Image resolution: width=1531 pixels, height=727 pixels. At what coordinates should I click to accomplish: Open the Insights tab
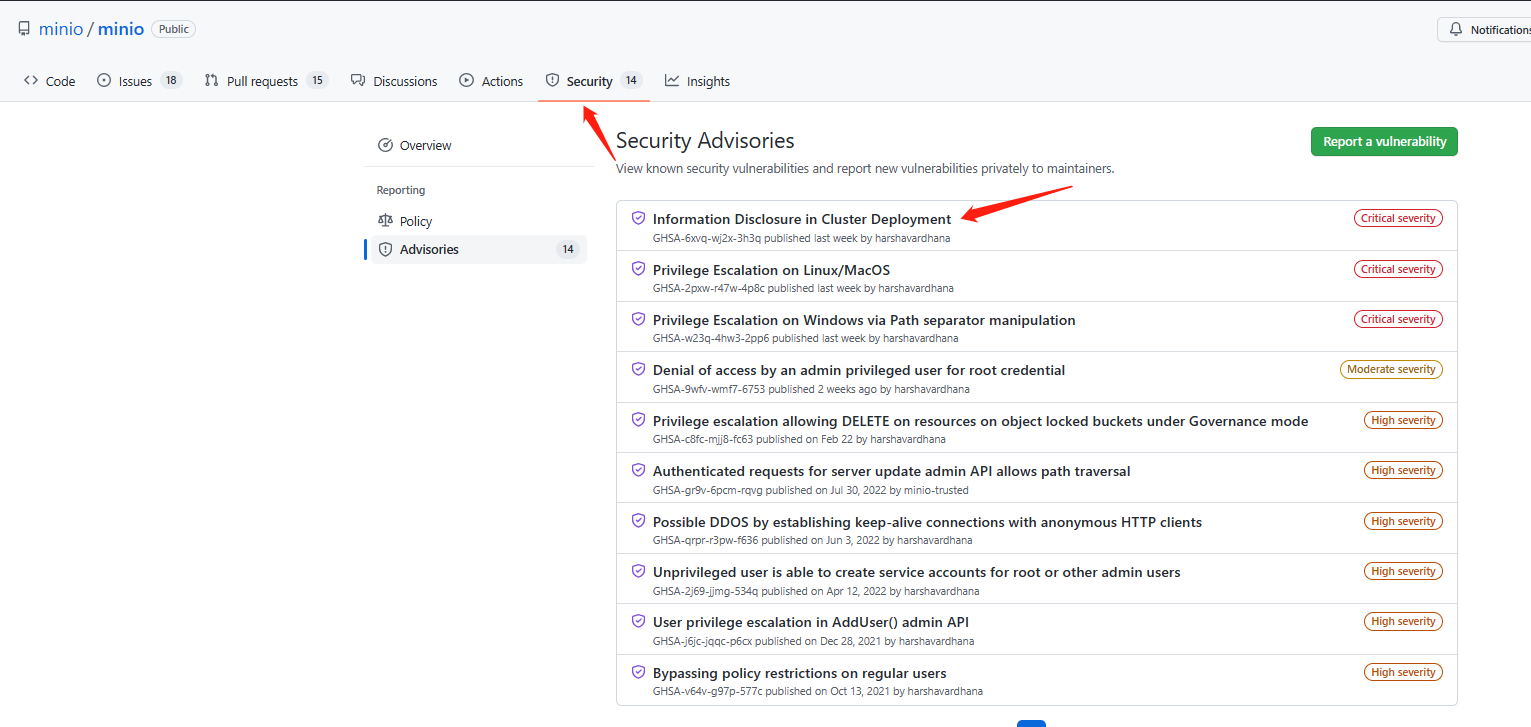(698, 81)
